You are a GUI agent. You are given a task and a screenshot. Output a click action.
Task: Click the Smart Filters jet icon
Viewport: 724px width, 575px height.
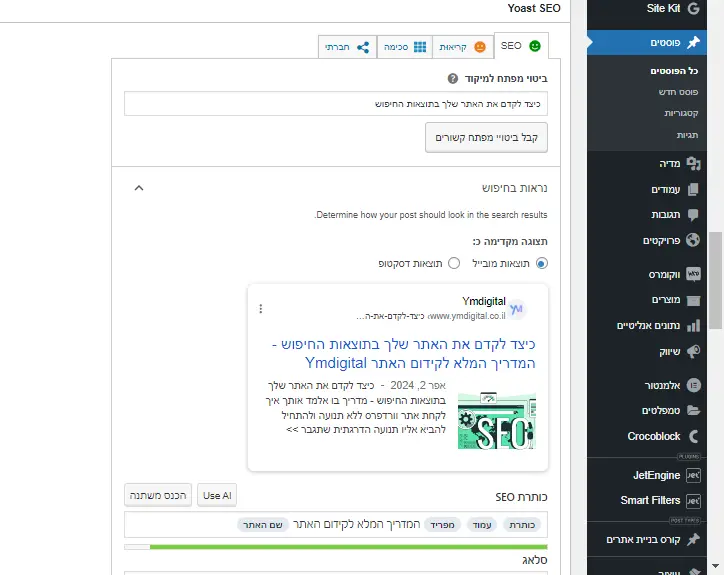(694, 501)
